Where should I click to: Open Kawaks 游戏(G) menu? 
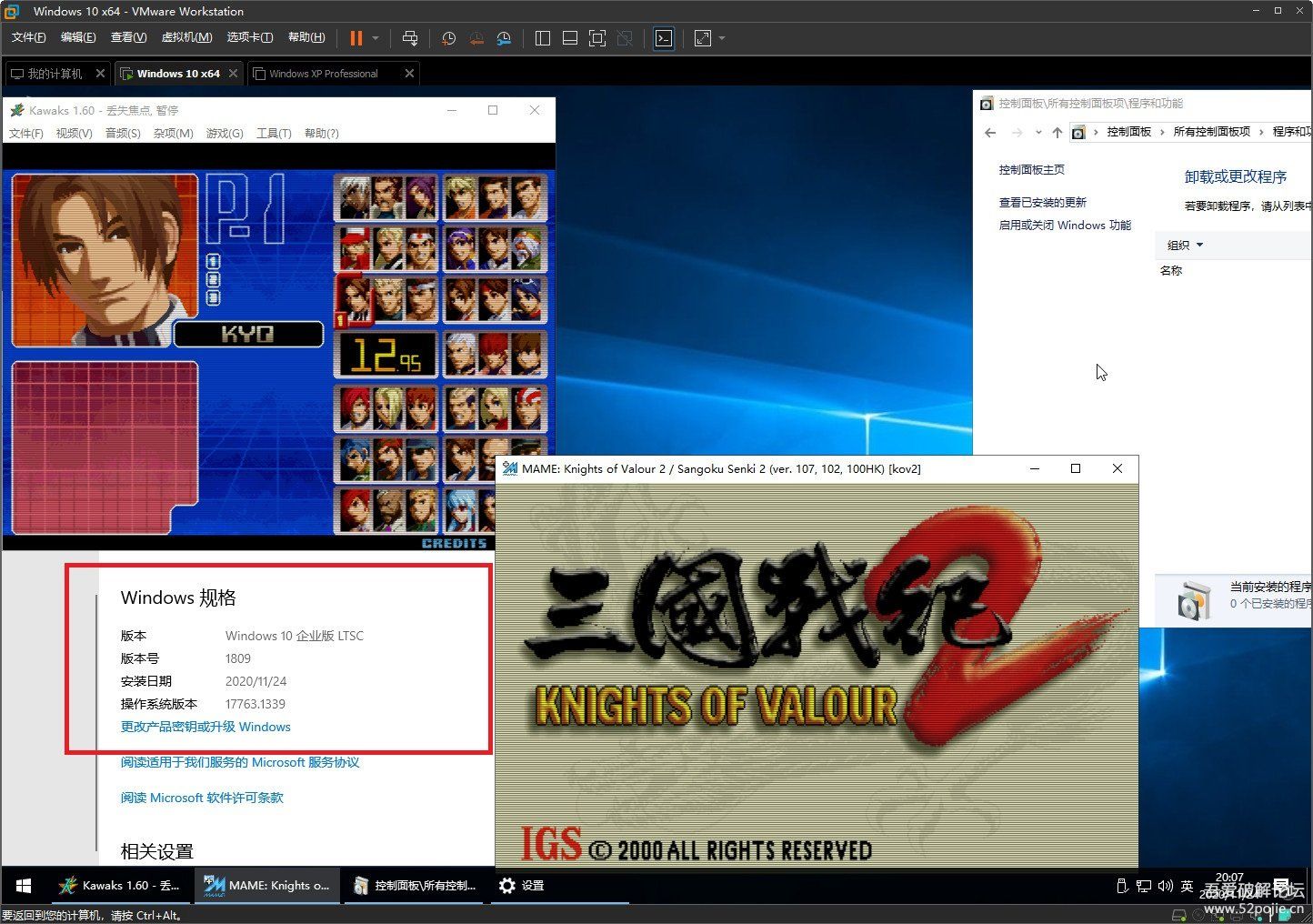(x=225, y=133)
